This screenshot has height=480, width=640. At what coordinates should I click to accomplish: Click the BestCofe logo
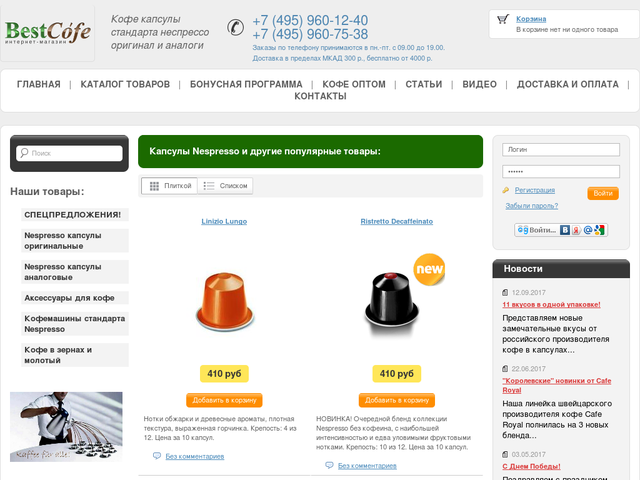[x=48, y=32]
